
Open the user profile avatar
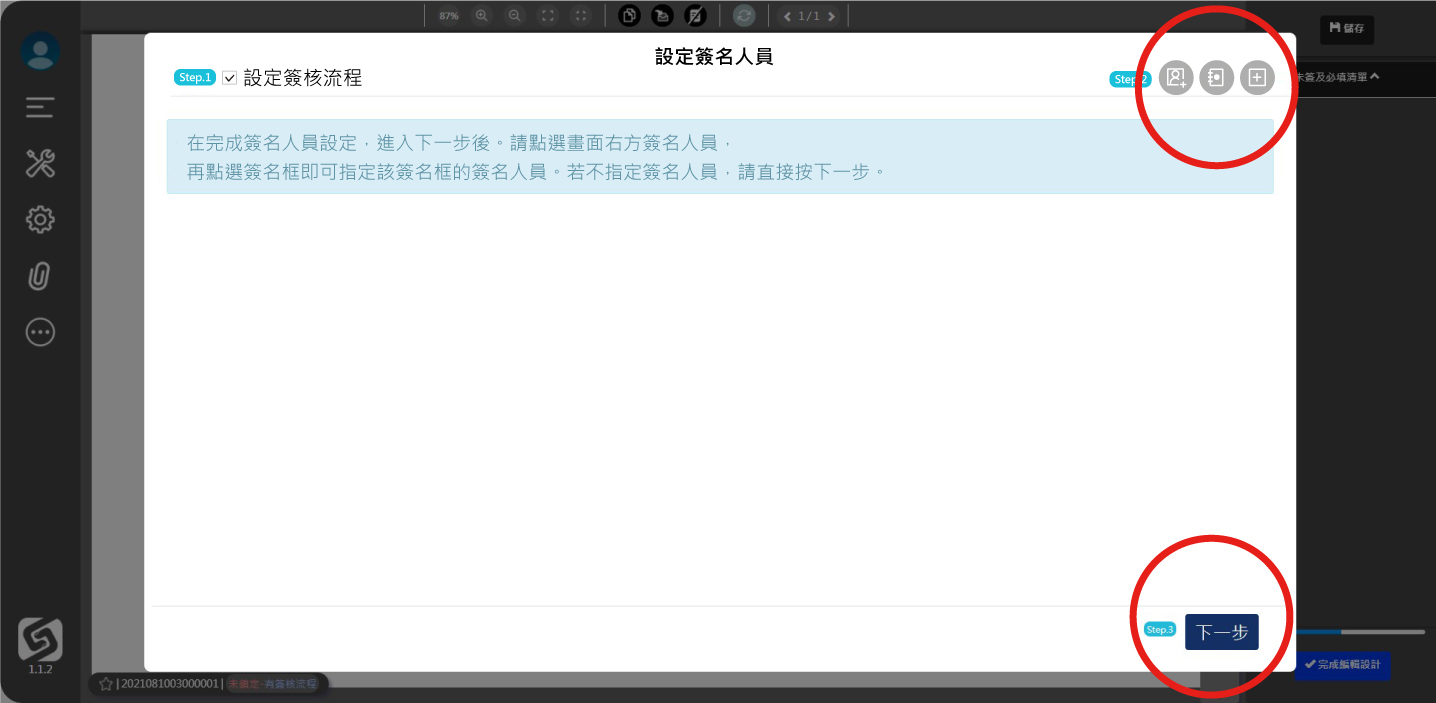coord(40,52)
